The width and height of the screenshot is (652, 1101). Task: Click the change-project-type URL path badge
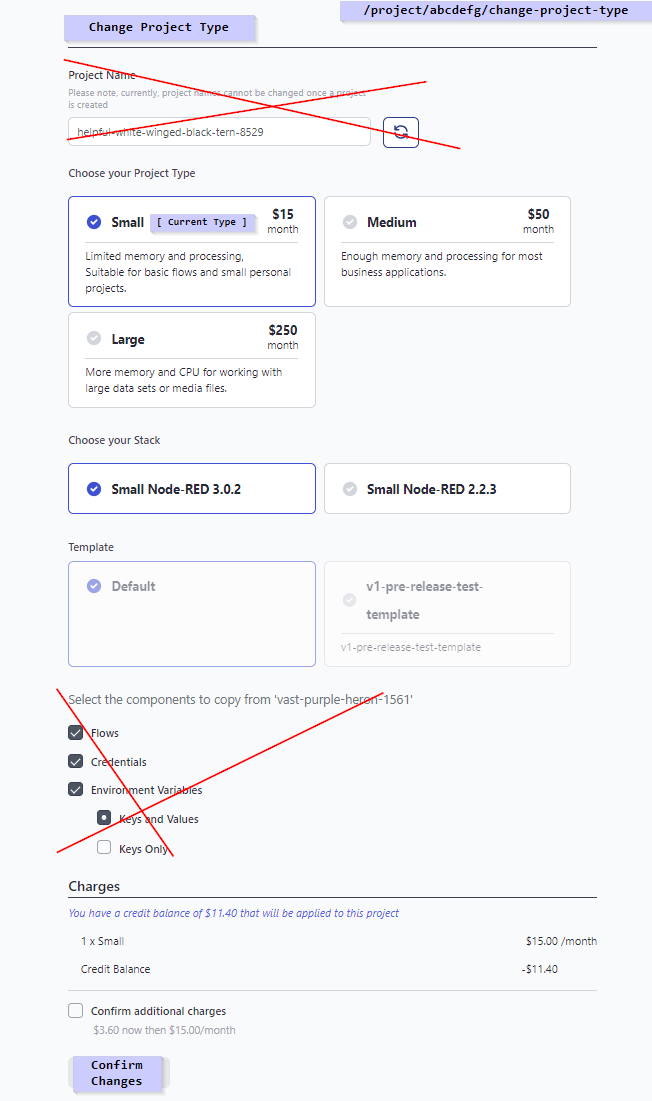point(496,11)
